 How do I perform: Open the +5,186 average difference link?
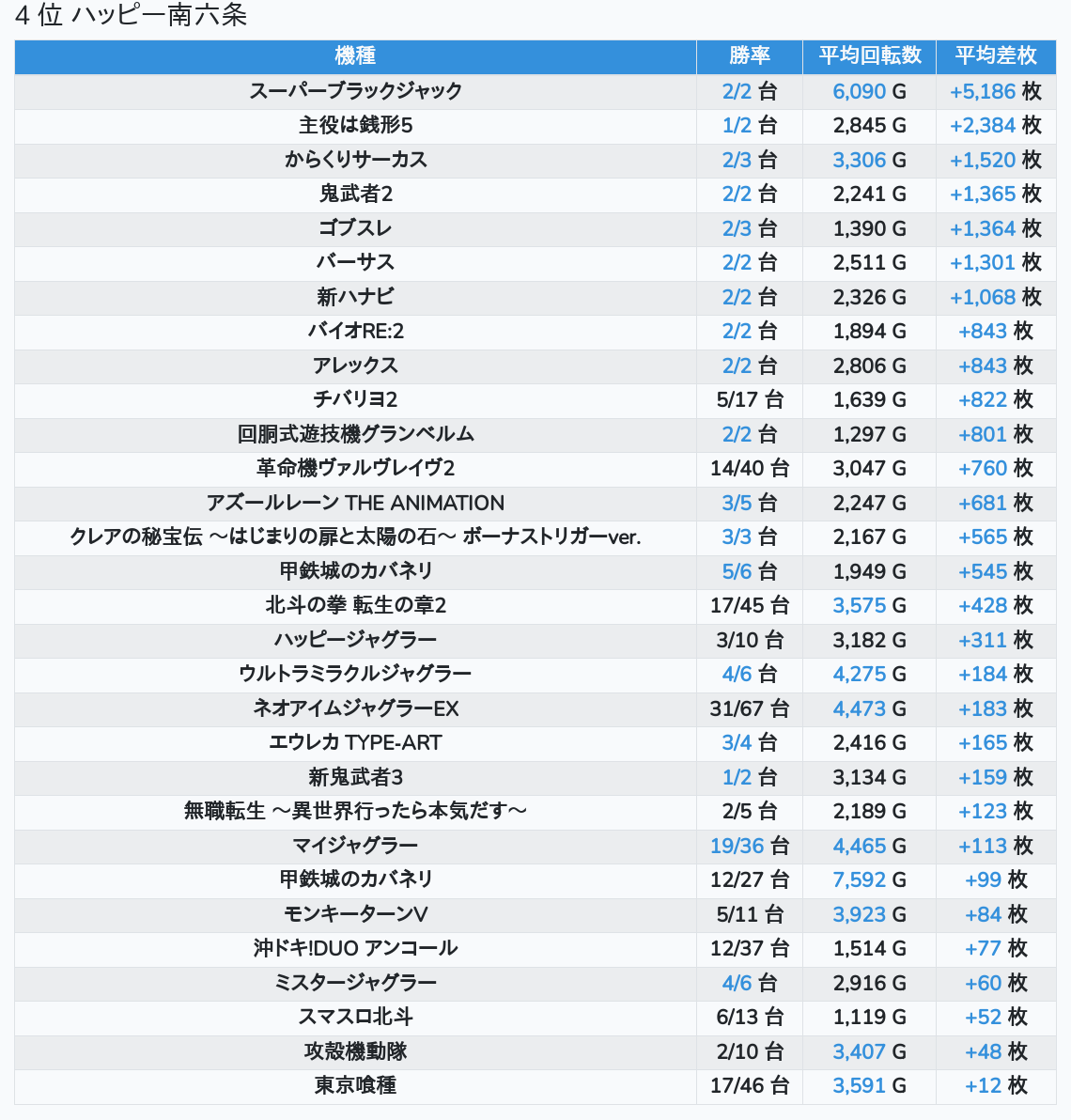(983, 92)
